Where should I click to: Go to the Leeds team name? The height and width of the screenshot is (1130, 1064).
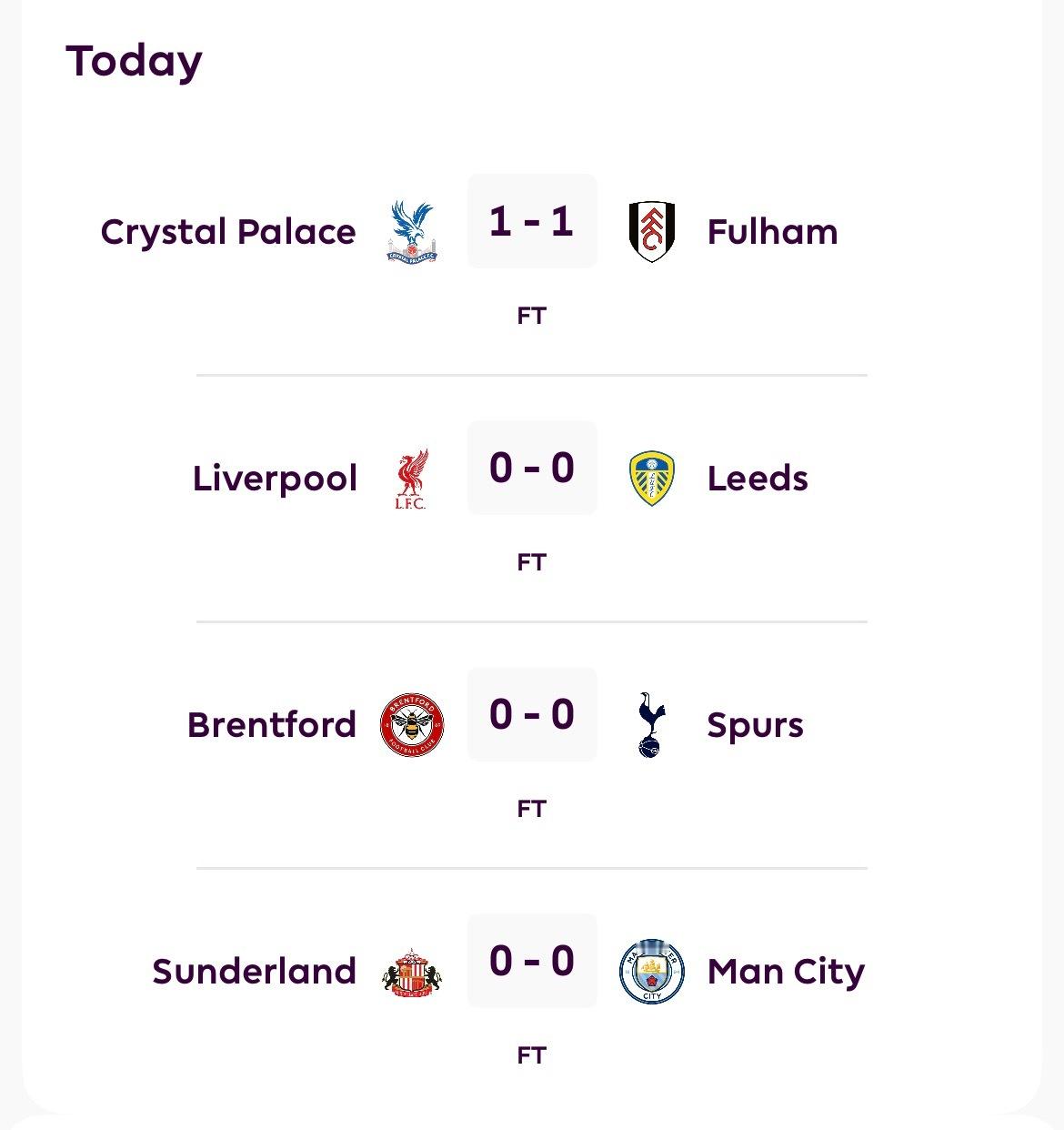758,479
